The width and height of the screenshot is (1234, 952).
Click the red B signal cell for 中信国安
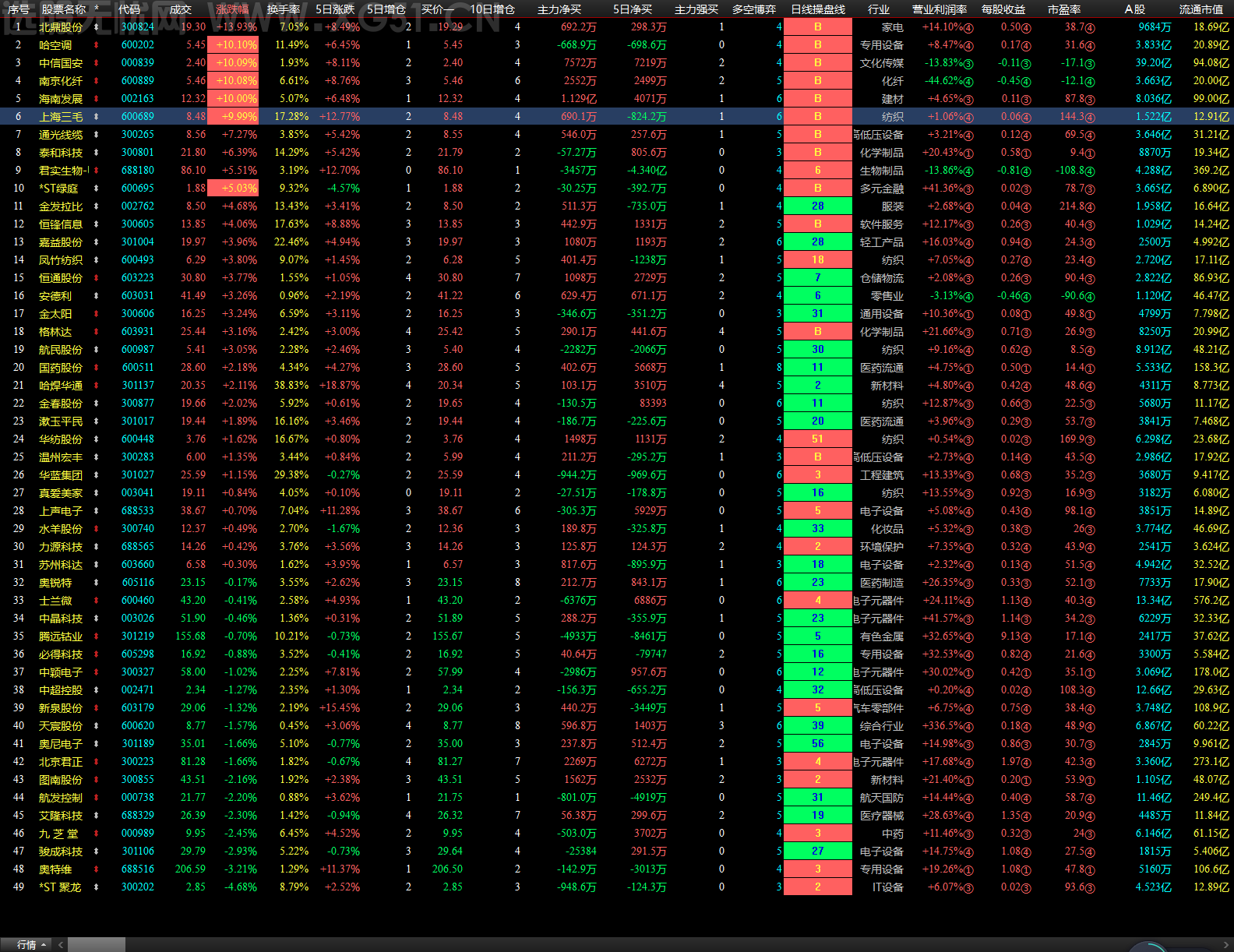pos(818,63)
